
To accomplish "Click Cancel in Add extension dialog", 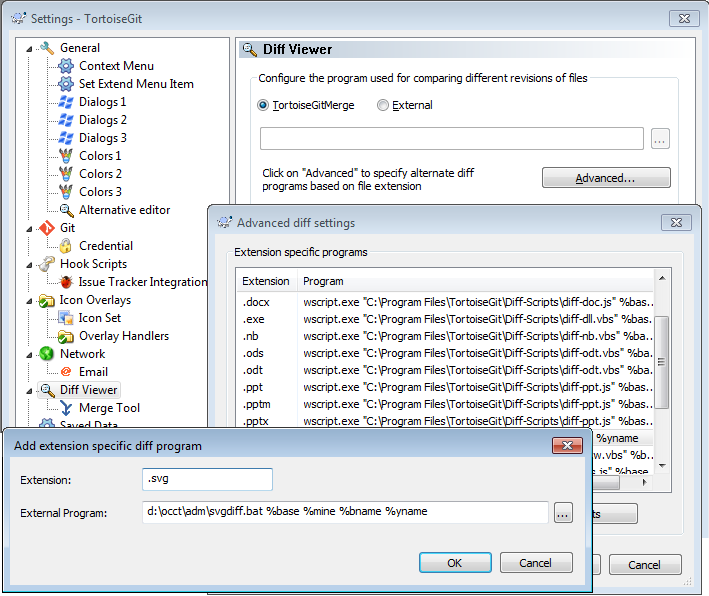I will coord(536,563).
